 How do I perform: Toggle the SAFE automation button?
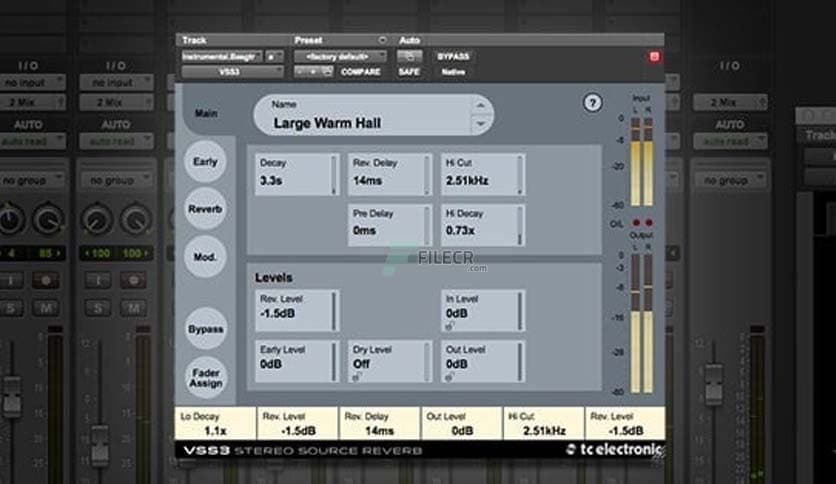coord(409,71)
